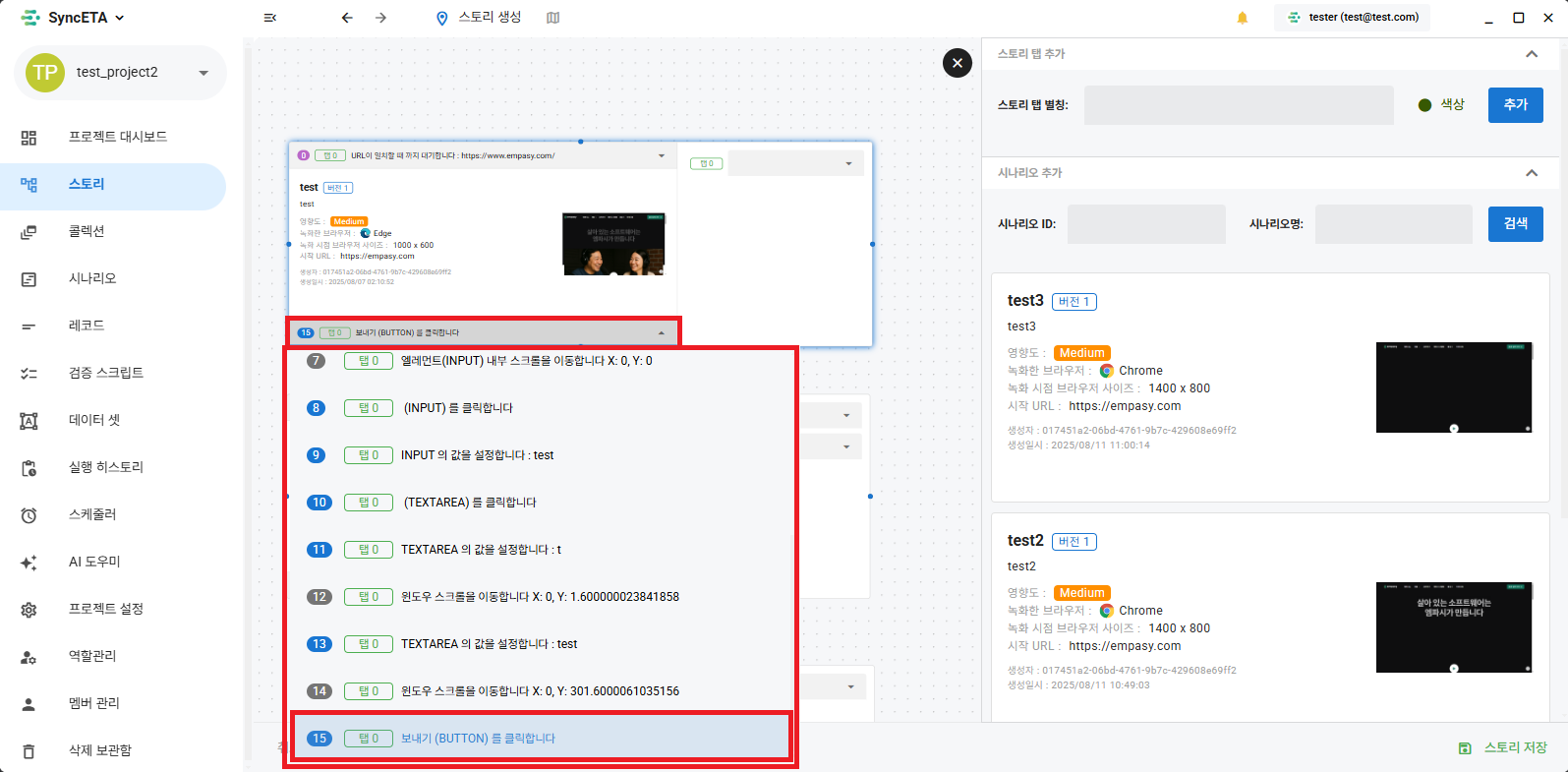Select the 시나리오 menu item
The height and width of the screenshot is (772, 1568).
click(92, 278)
